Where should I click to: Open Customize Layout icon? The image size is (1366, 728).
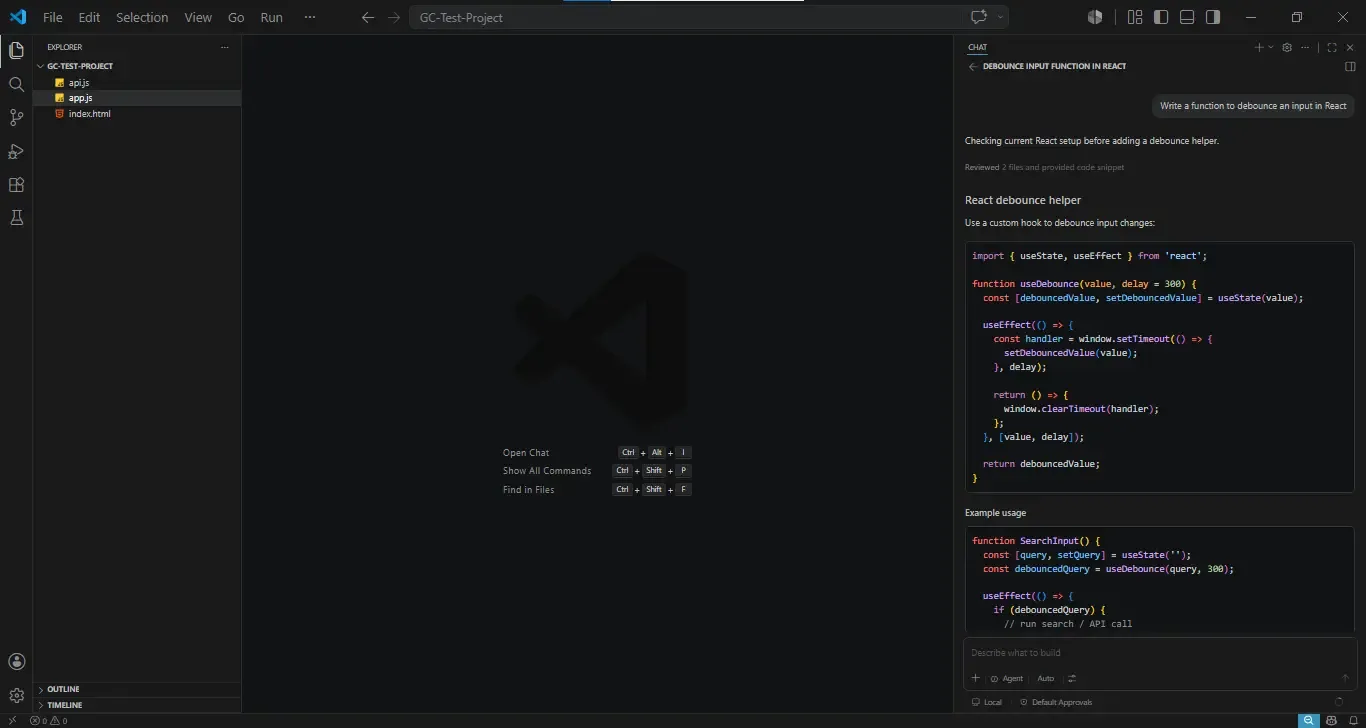(x=1135, y=17)
